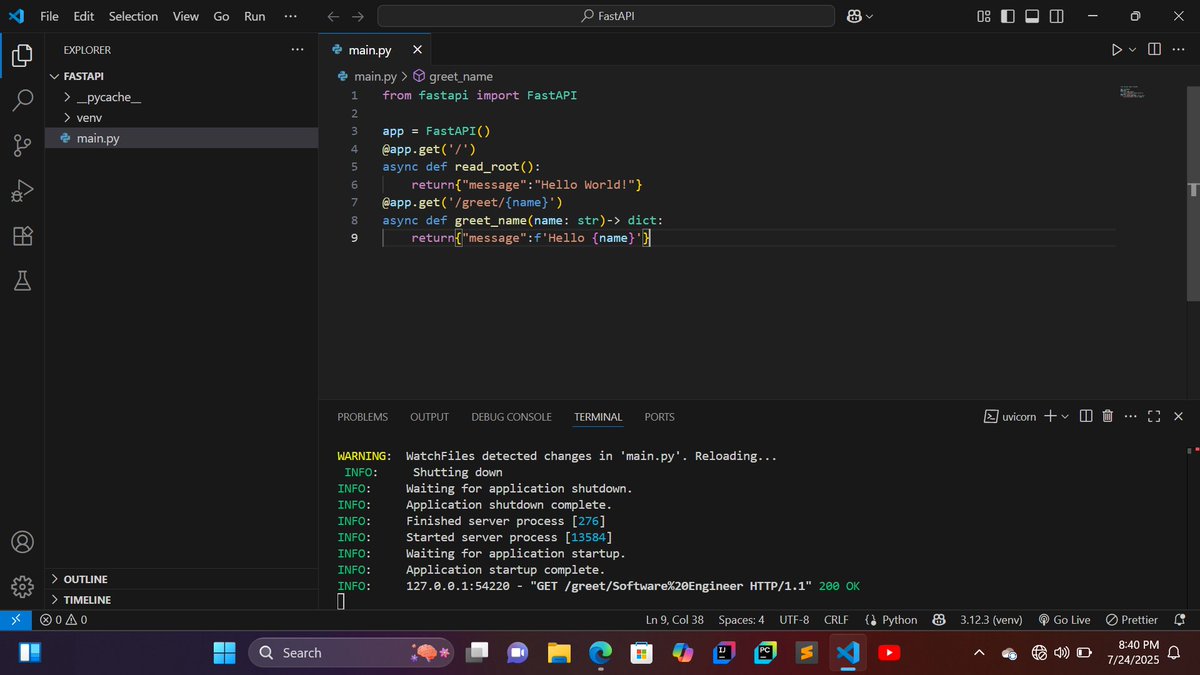The width and height of the screenshot is (1200, 675).
Task: Run Python file with play button
Action: [1117, 49]
